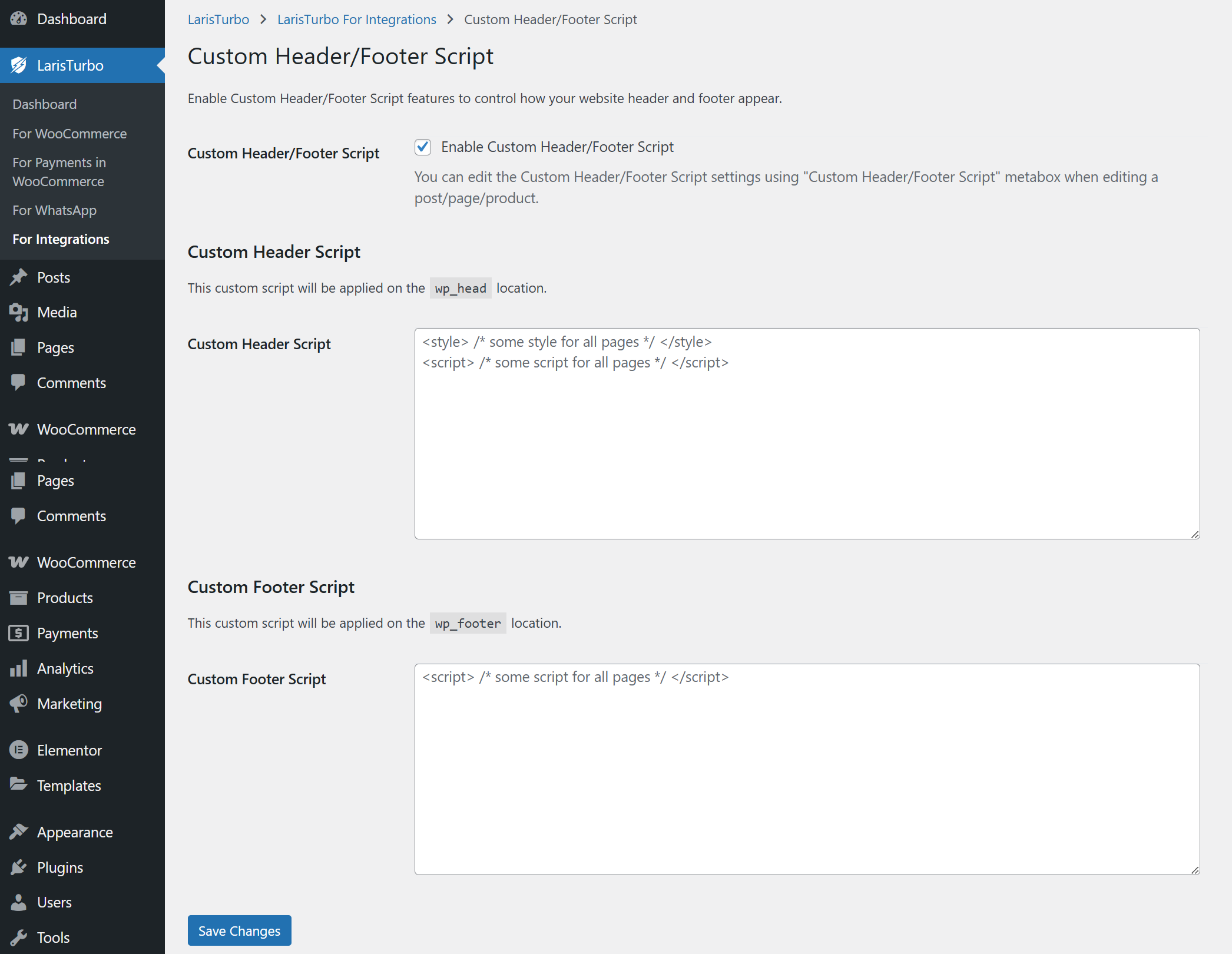
Task: Follow LarisTurbo For Integrations breadcrumb link
Action: [356, 19]
